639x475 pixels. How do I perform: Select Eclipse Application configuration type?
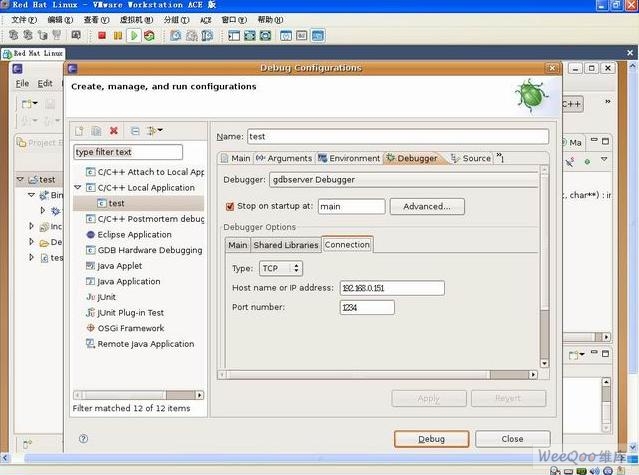point(129,235)
